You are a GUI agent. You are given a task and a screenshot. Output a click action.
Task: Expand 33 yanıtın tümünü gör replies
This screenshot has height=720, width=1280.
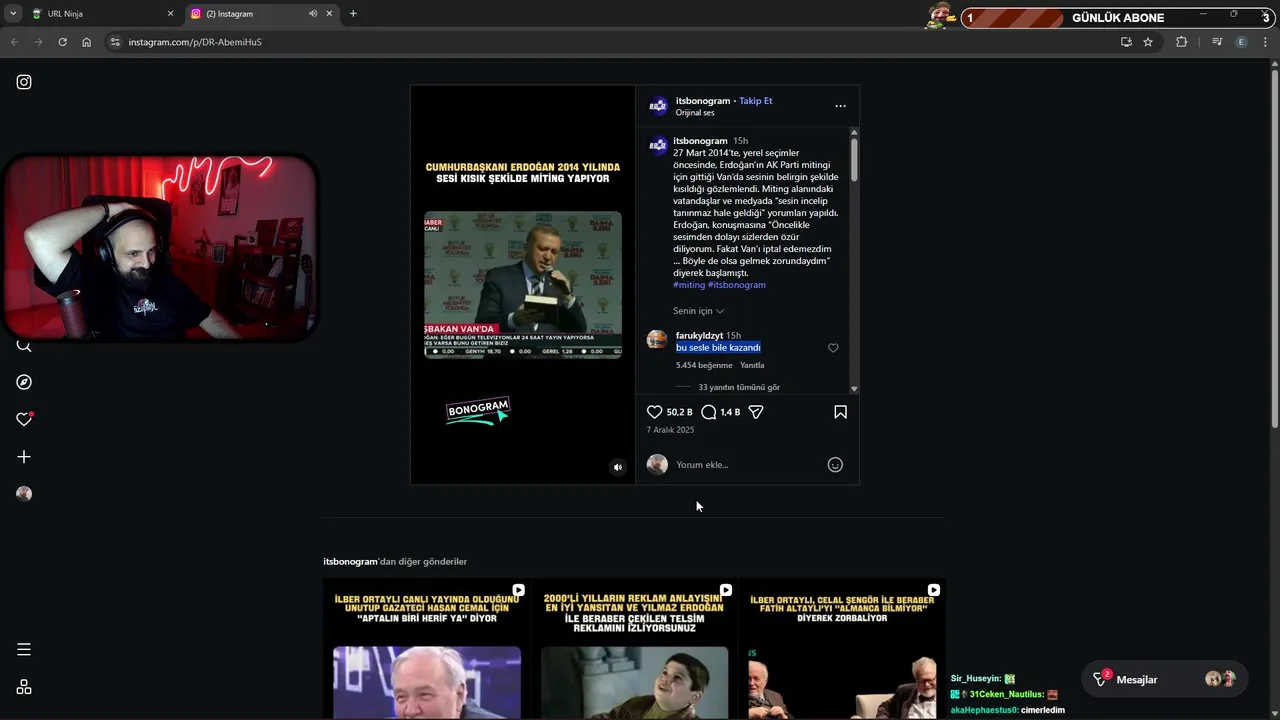click(x=739, y=387)
